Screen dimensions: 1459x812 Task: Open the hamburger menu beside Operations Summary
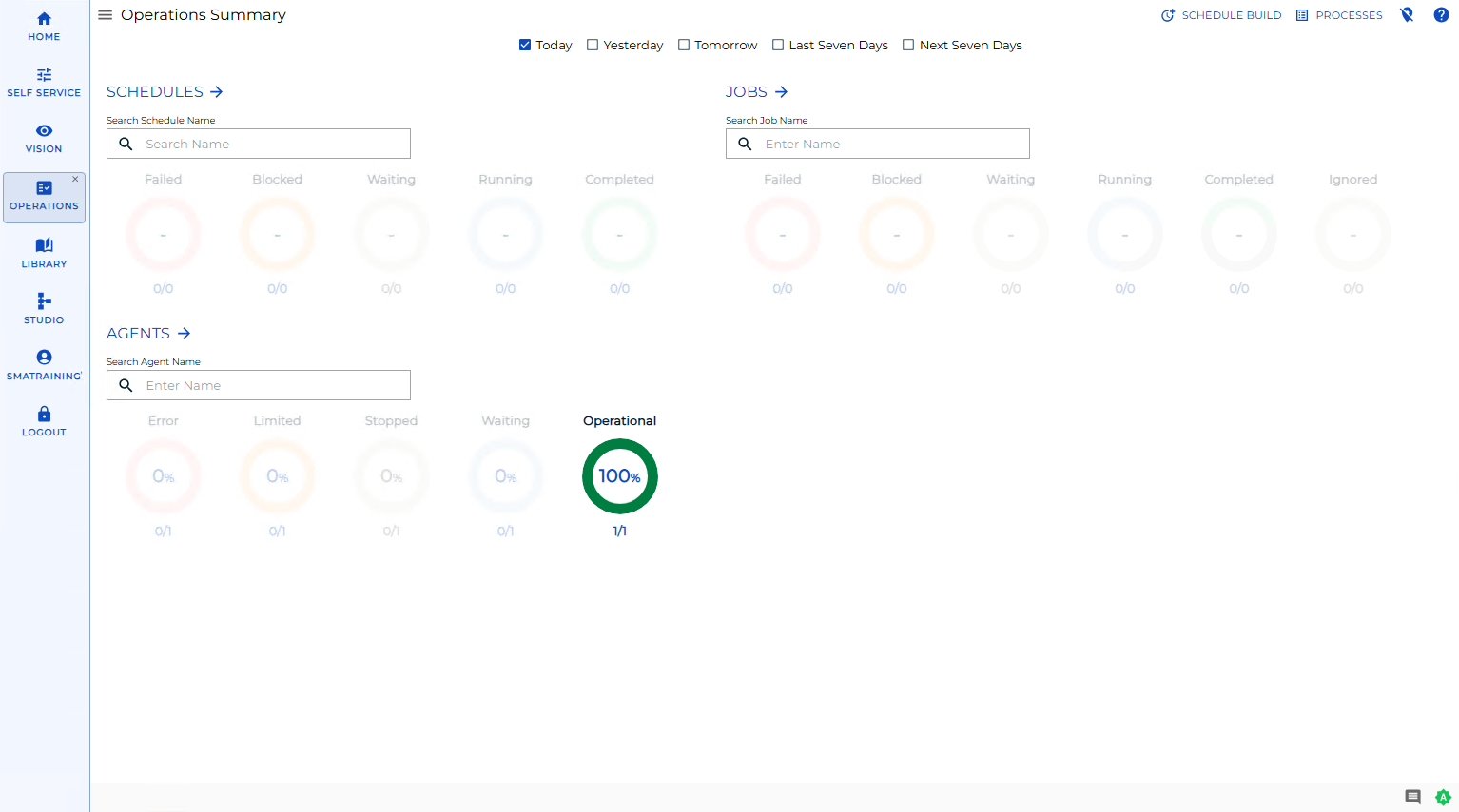[x=106, y=15]
